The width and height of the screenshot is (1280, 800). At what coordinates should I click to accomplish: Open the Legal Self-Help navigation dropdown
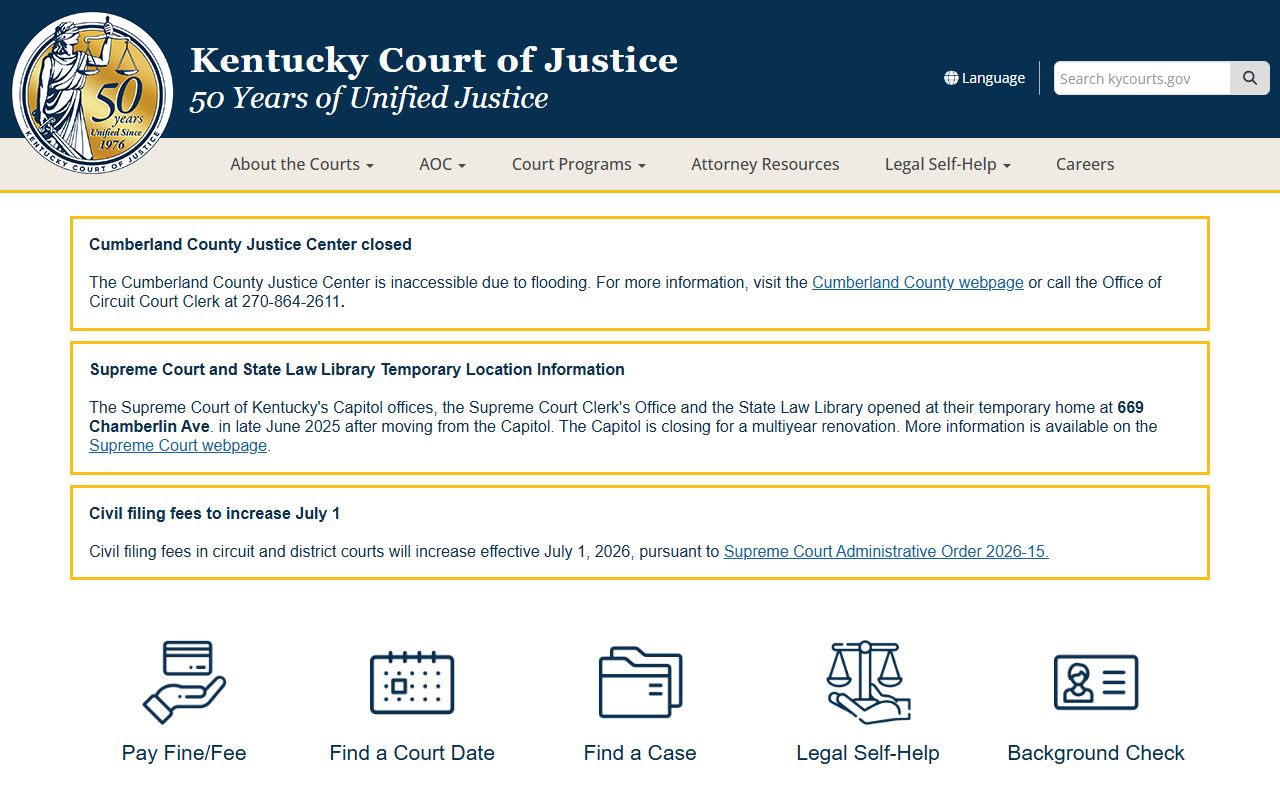point(947,164)
